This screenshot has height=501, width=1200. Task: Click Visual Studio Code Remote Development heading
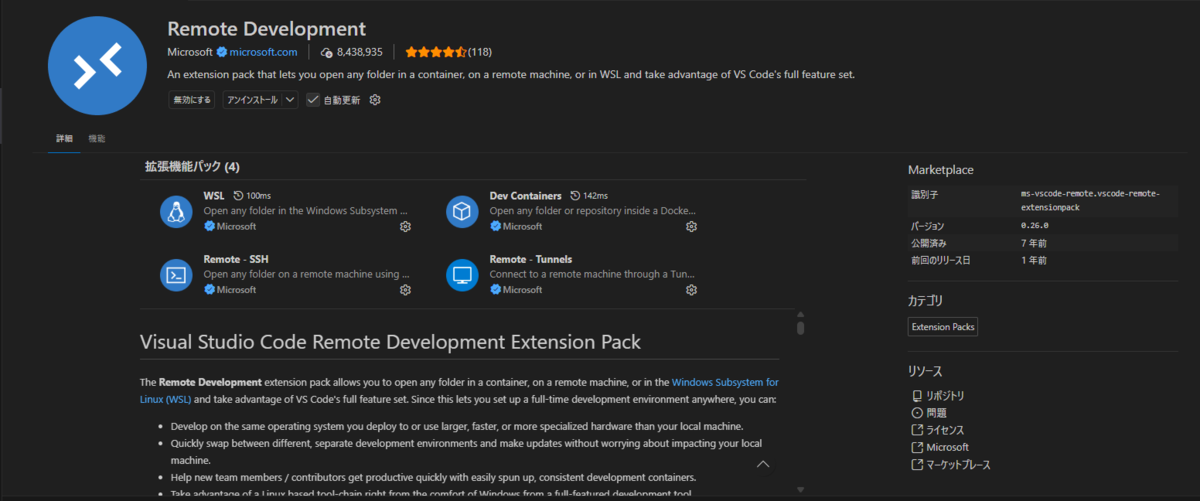tap(390, 342)
